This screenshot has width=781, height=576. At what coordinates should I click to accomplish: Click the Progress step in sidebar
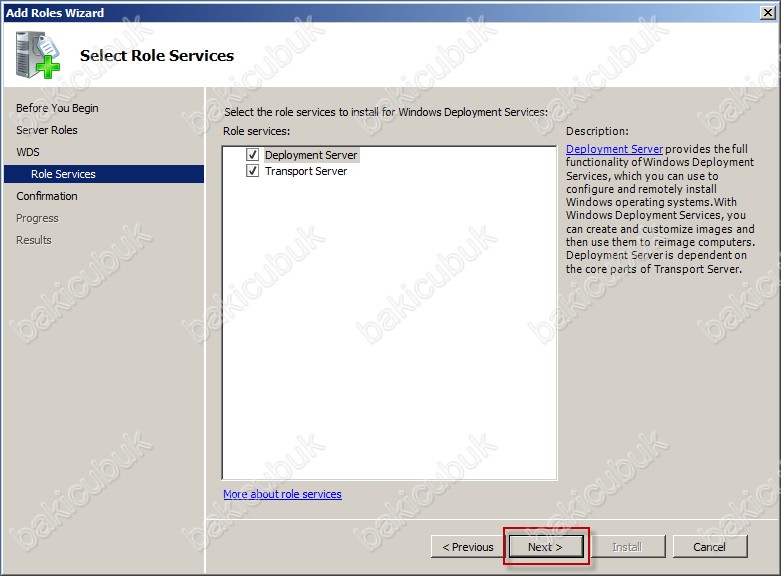[x=37, y=218]
